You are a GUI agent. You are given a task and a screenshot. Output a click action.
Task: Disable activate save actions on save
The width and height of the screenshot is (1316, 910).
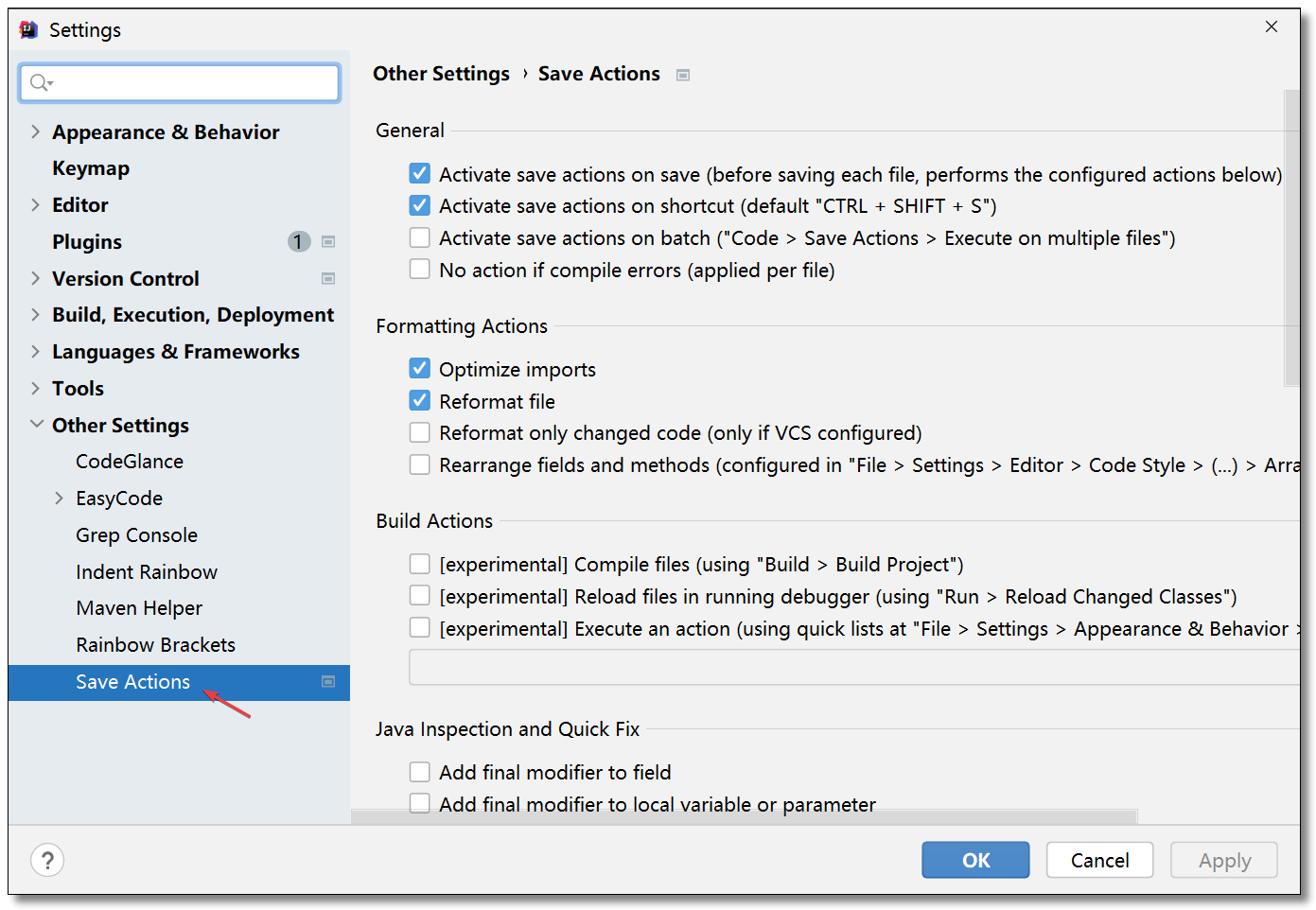[x=420, y=174]
